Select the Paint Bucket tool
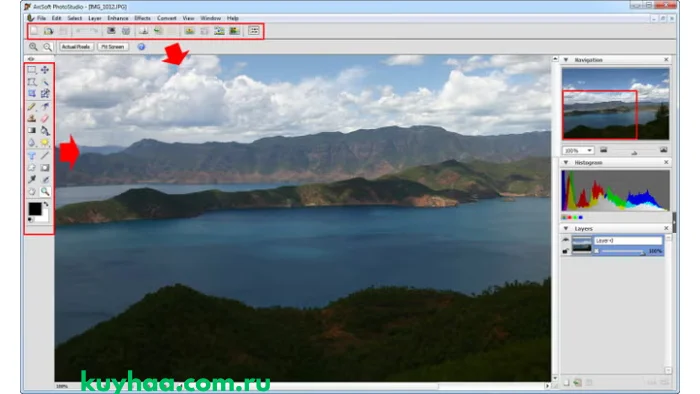 click(x=45, y=131)
